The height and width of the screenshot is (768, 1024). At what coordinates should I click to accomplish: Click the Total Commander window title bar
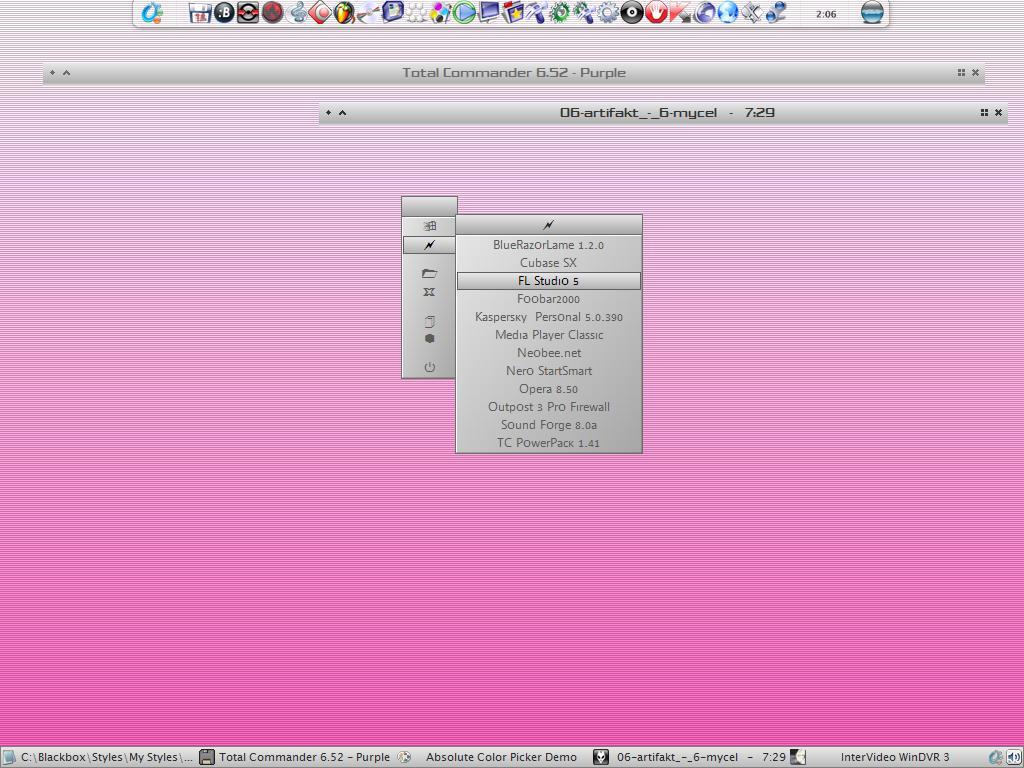tap(514, 72)
